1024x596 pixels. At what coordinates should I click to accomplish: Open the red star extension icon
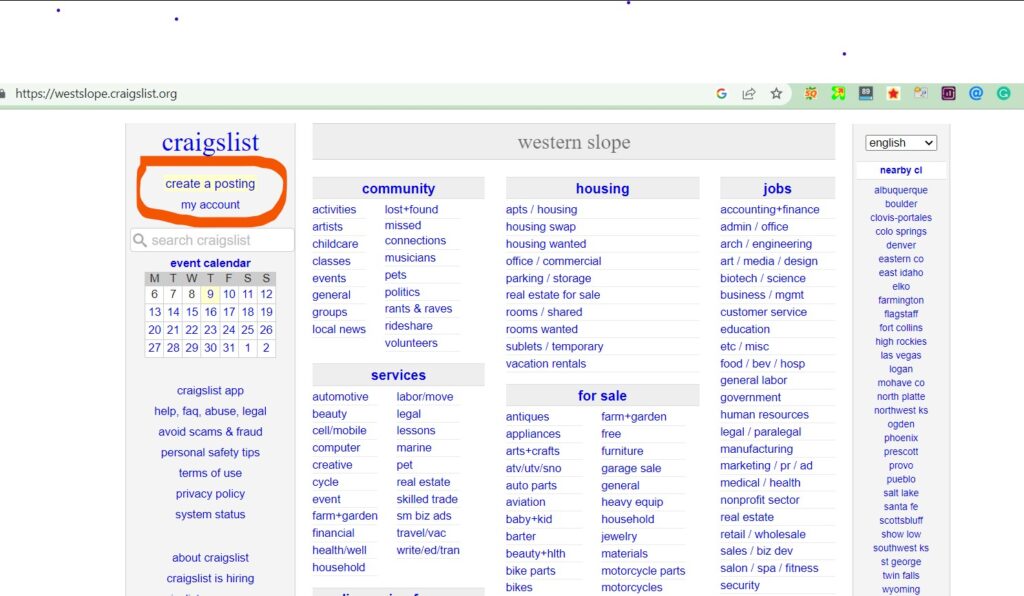coord(893,93)
